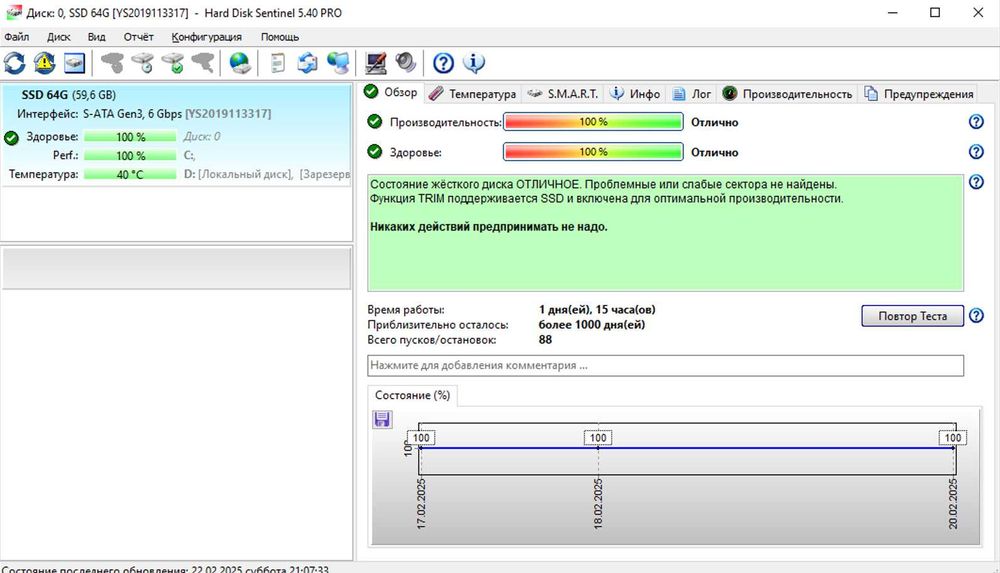Click the blue question mark toolbar icon
Image resolution: width=1000 pixels, height=573 pixels.
443,63
